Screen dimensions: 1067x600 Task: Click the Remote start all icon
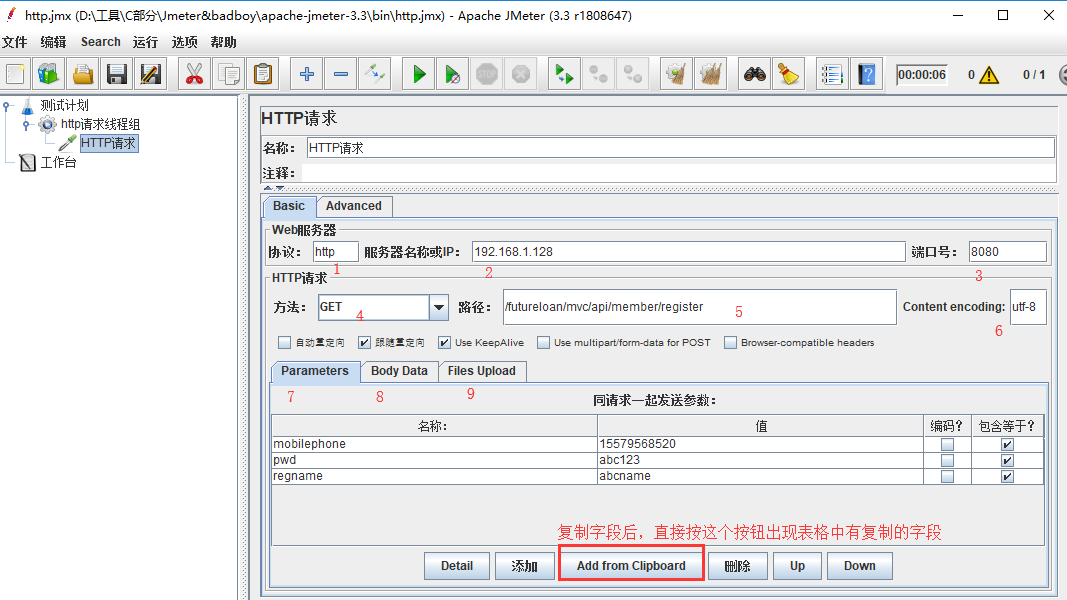point(564,74)
